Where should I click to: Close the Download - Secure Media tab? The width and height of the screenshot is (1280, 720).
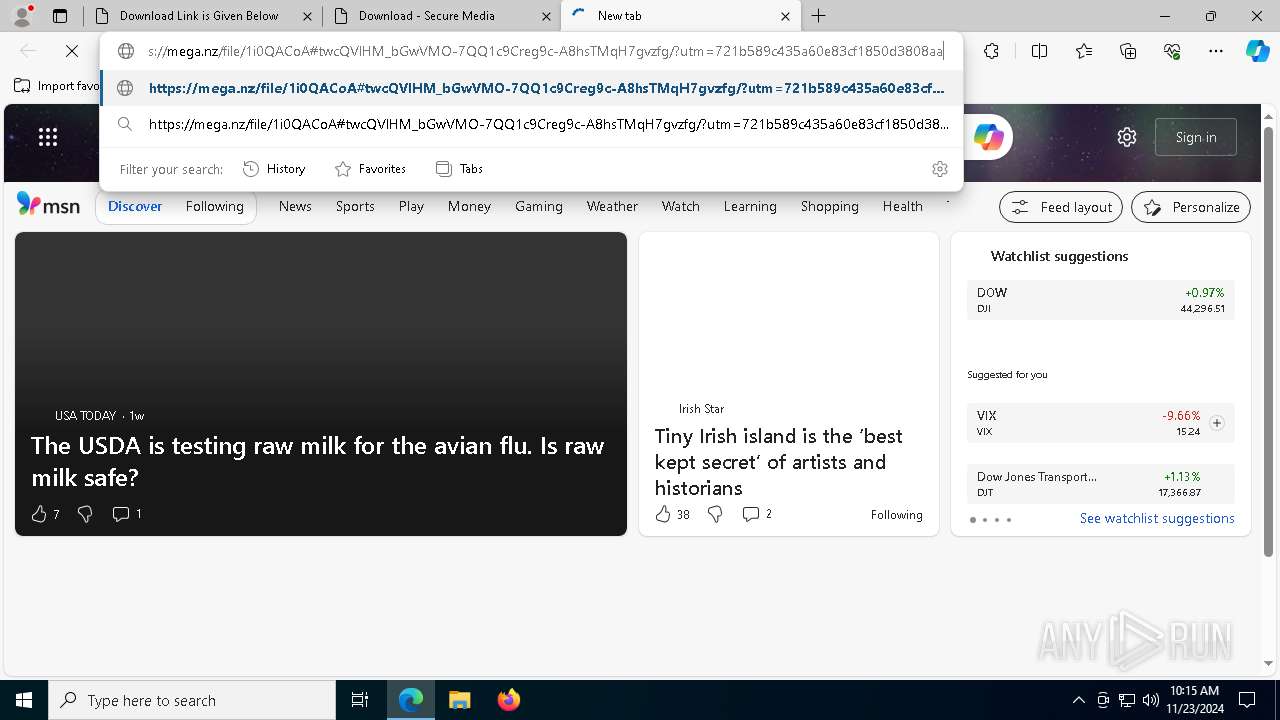(x=546, y=16)
